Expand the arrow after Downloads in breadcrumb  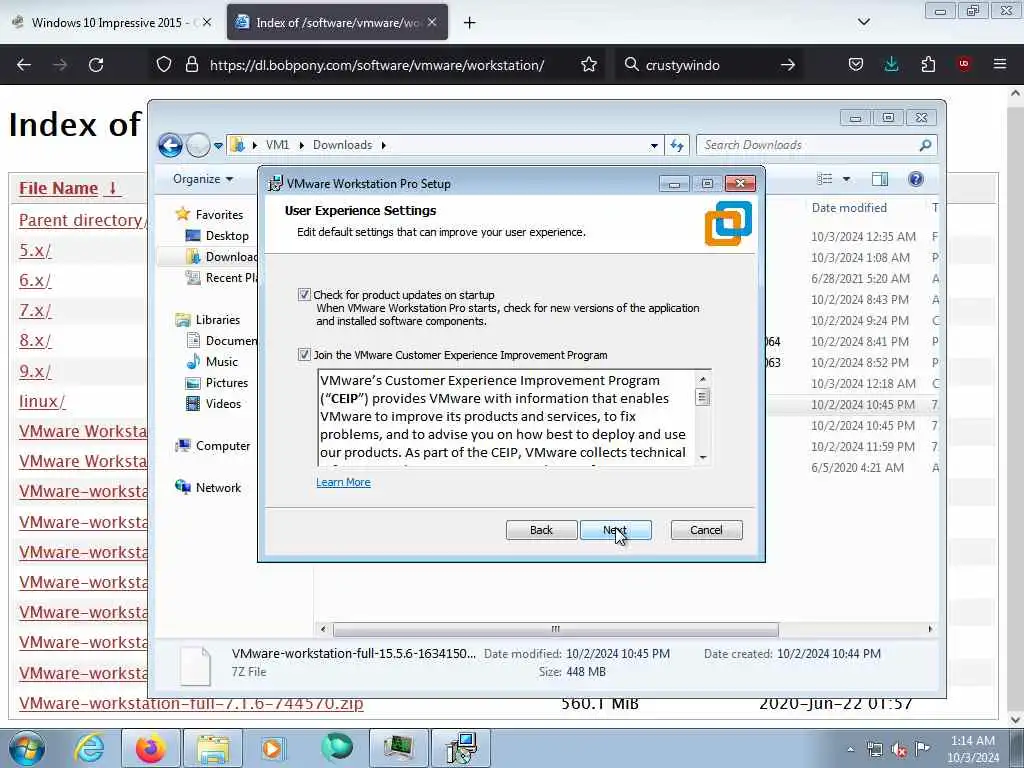coord(383,145)
